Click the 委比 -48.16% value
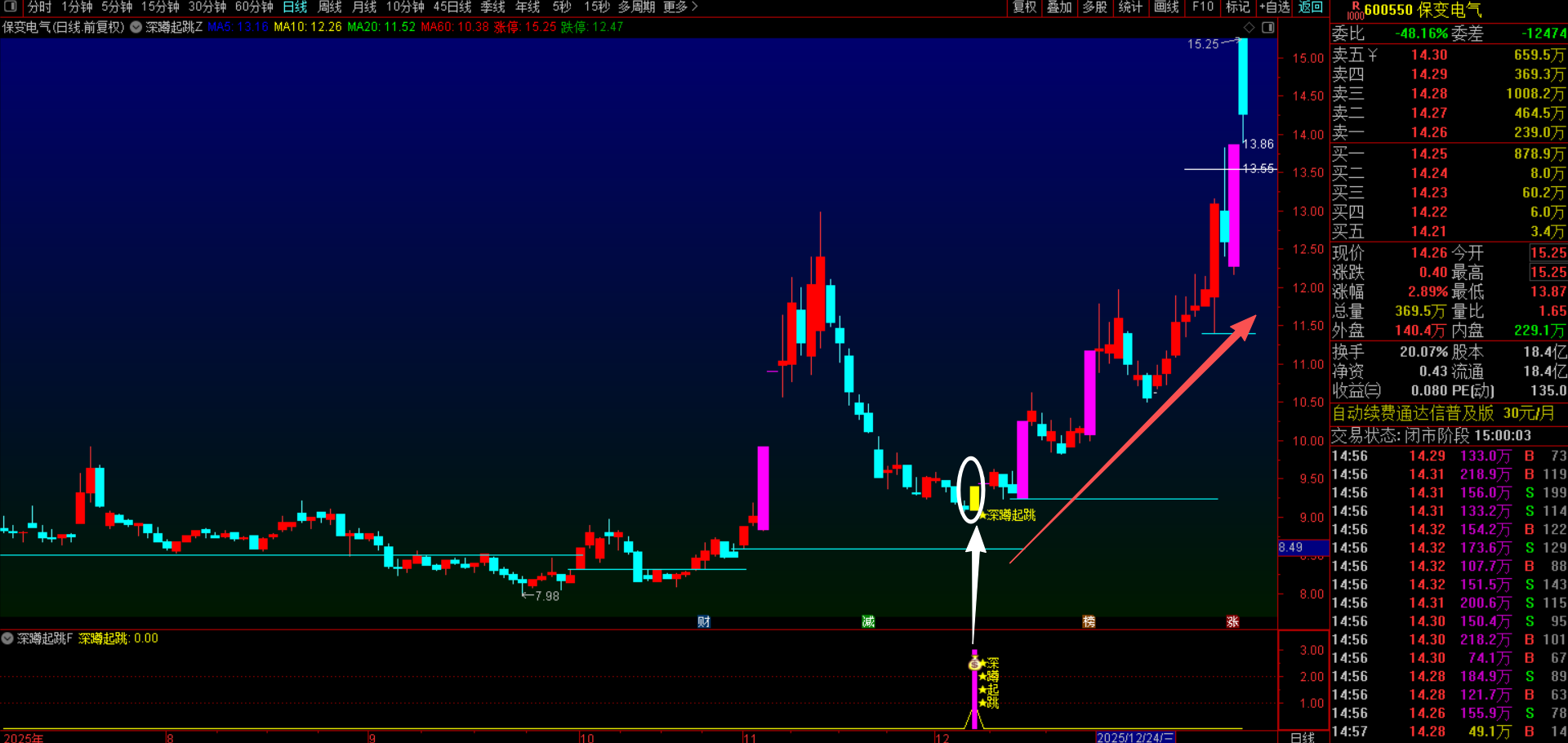 tap(1422, 33)
